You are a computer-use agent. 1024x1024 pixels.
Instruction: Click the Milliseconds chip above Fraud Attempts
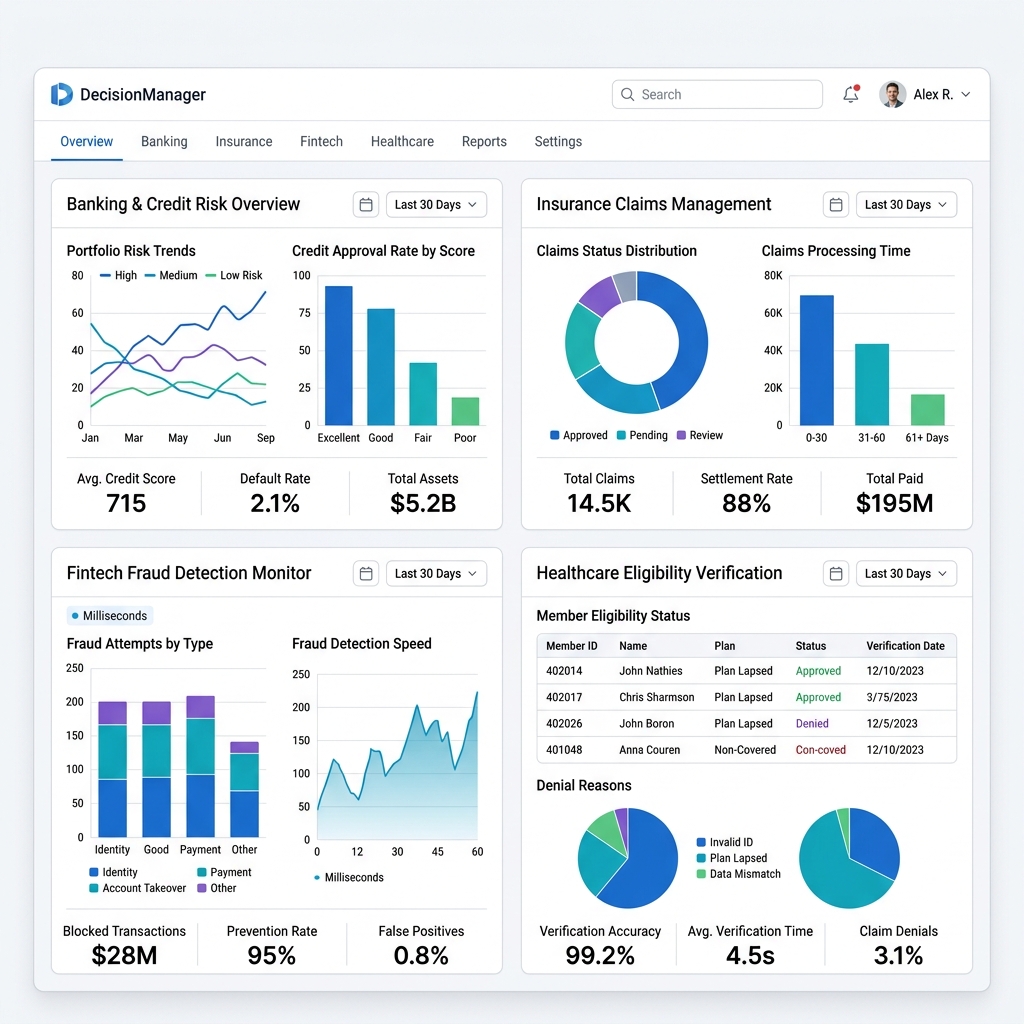click(110, 616)
